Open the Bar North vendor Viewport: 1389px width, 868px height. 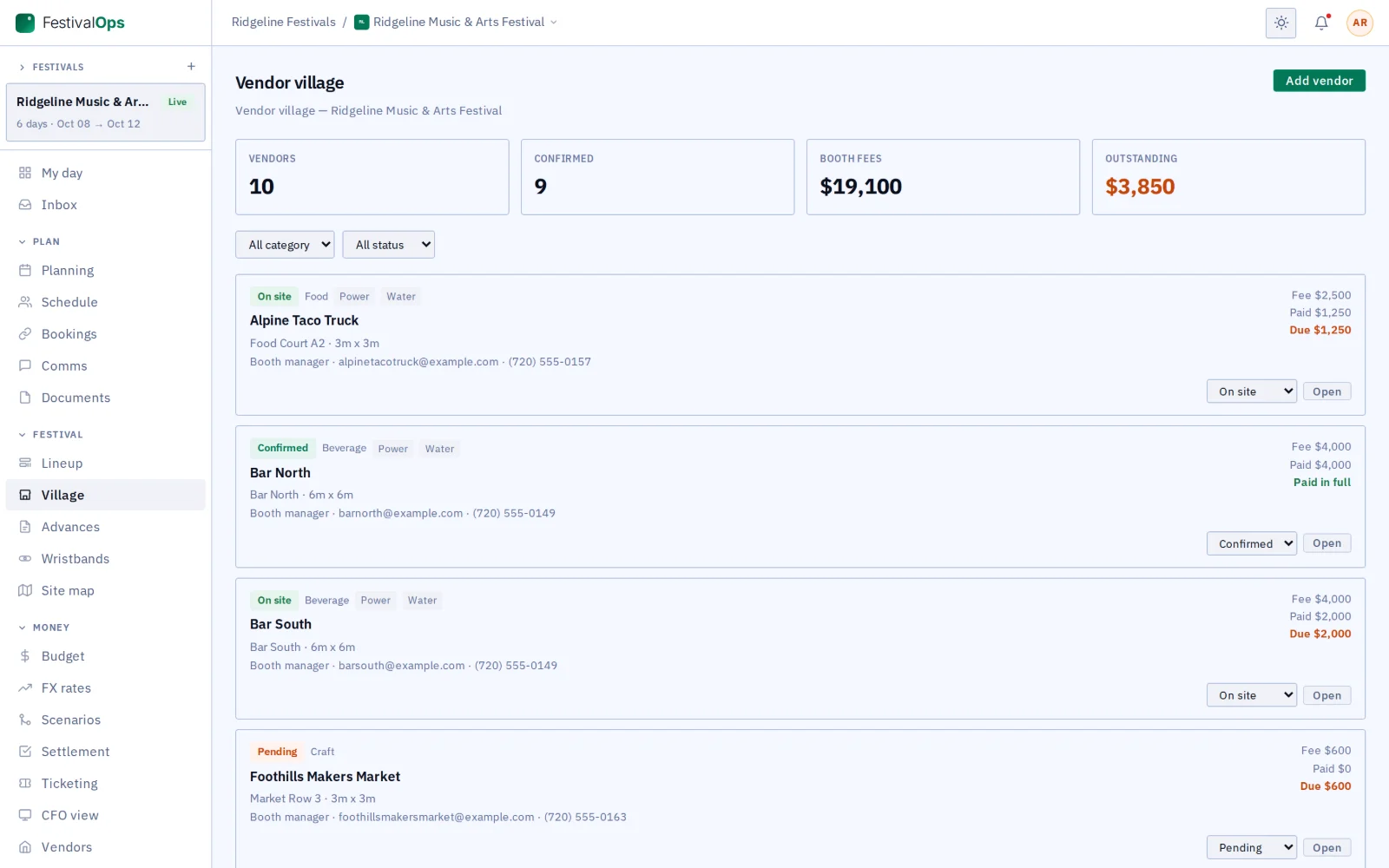(x=1326, y=543)
